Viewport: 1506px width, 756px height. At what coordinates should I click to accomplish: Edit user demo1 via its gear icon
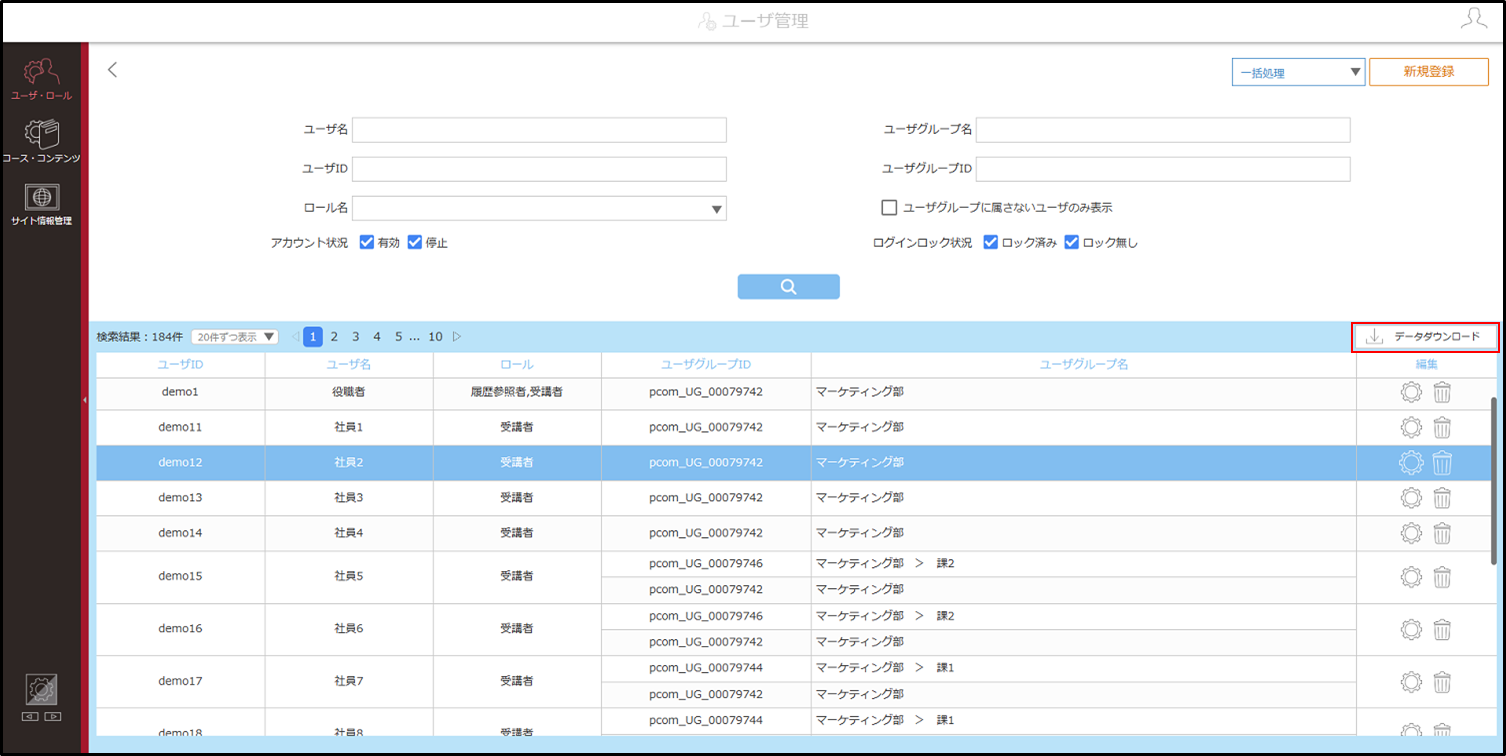[x=1411, y=392]
